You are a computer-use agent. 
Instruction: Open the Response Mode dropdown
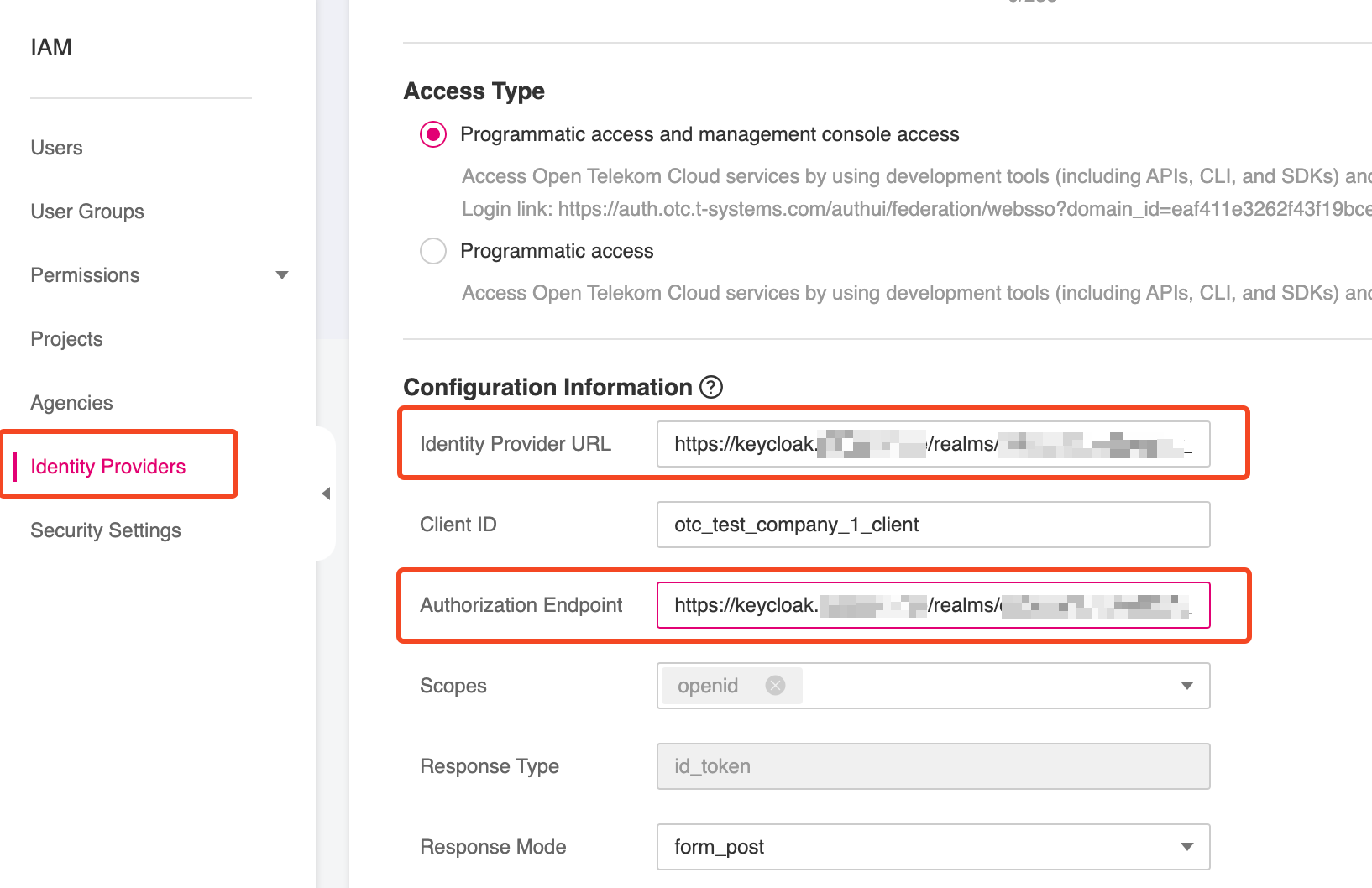(1186, 847)
